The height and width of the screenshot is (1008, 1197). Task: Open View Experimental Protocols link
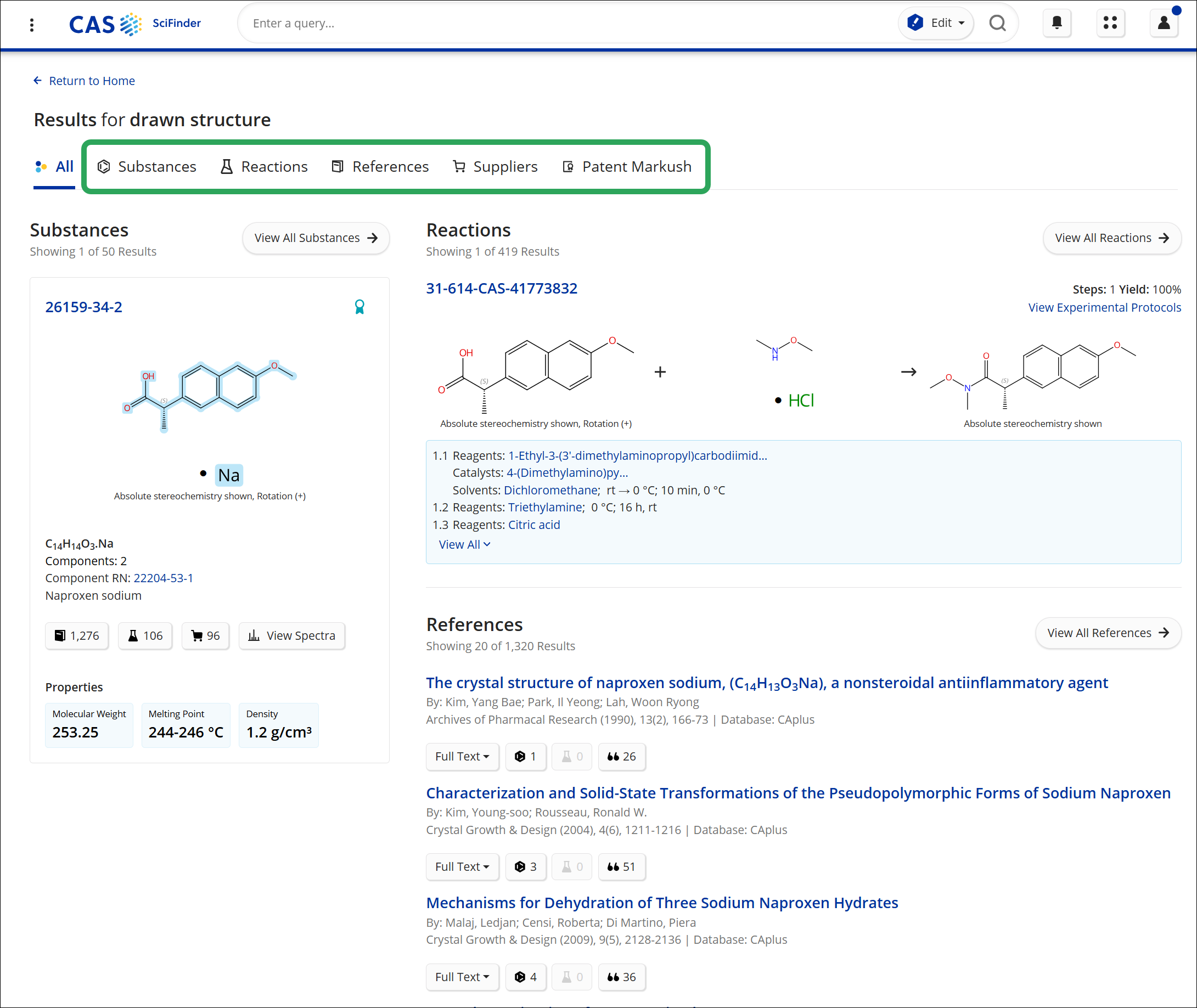(x=1104, y=307)
